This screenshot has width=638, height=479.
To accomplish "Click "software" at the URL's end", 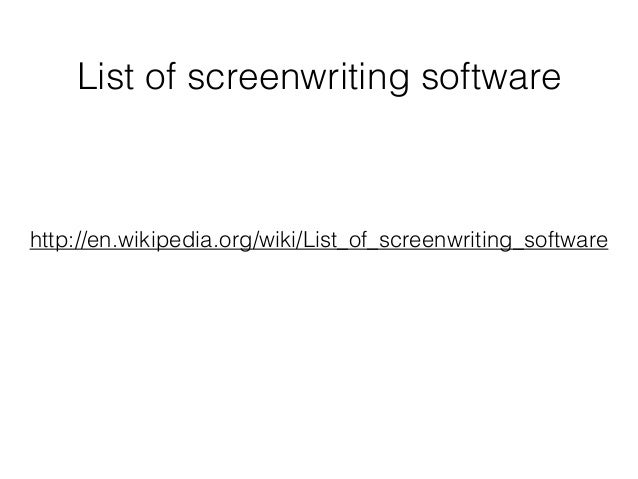I will 566,240.
